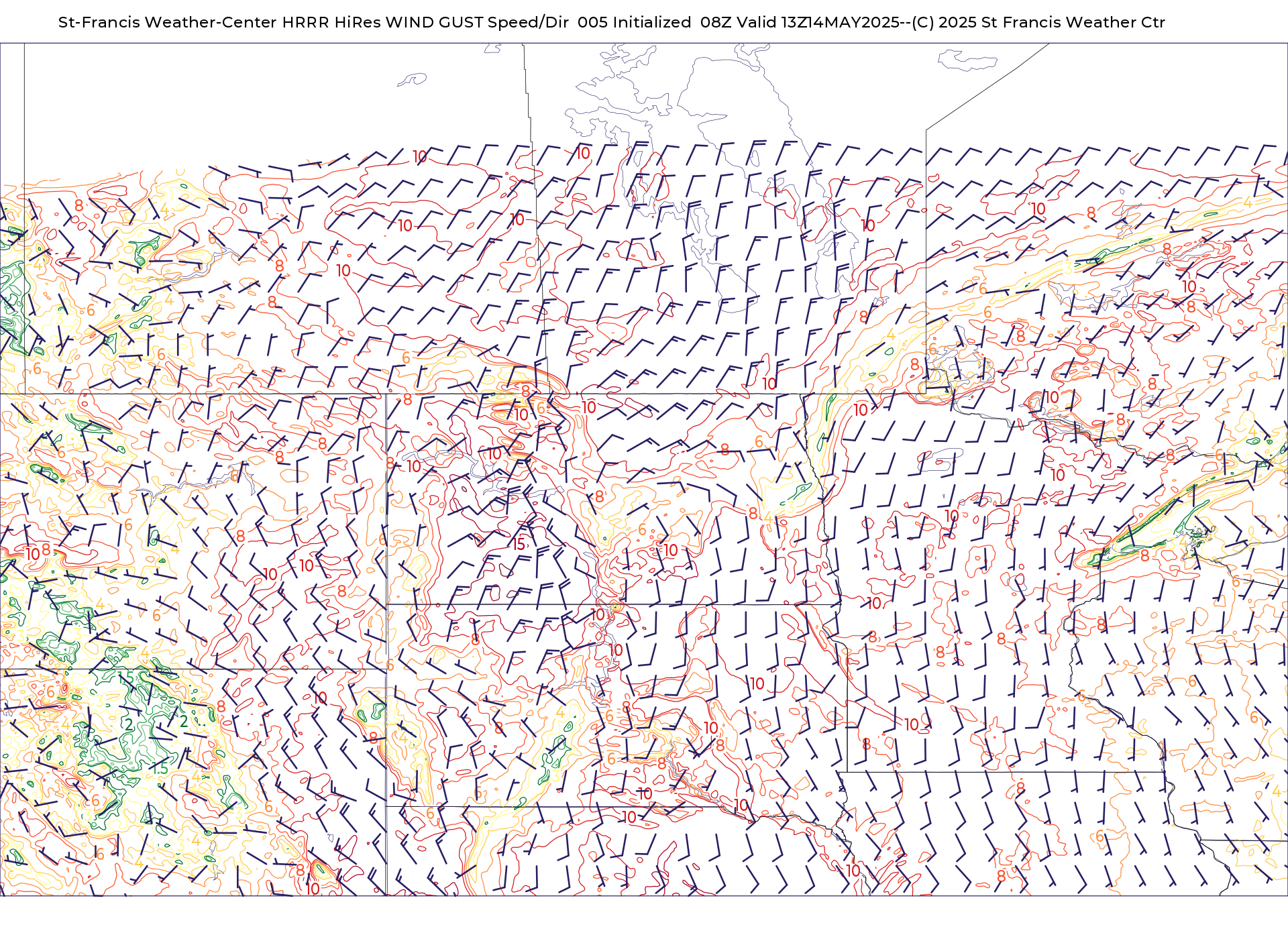Click the "HRRR HiRes WIND GUST Speed/Dir" title text

point(425,22)
